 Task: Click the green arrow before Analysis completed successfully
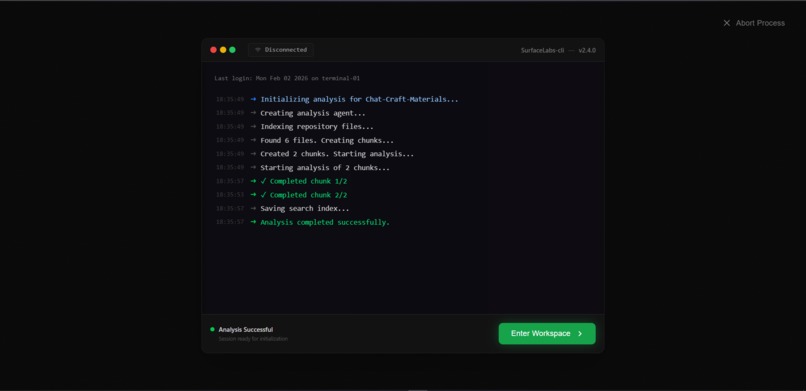(253, 222)
